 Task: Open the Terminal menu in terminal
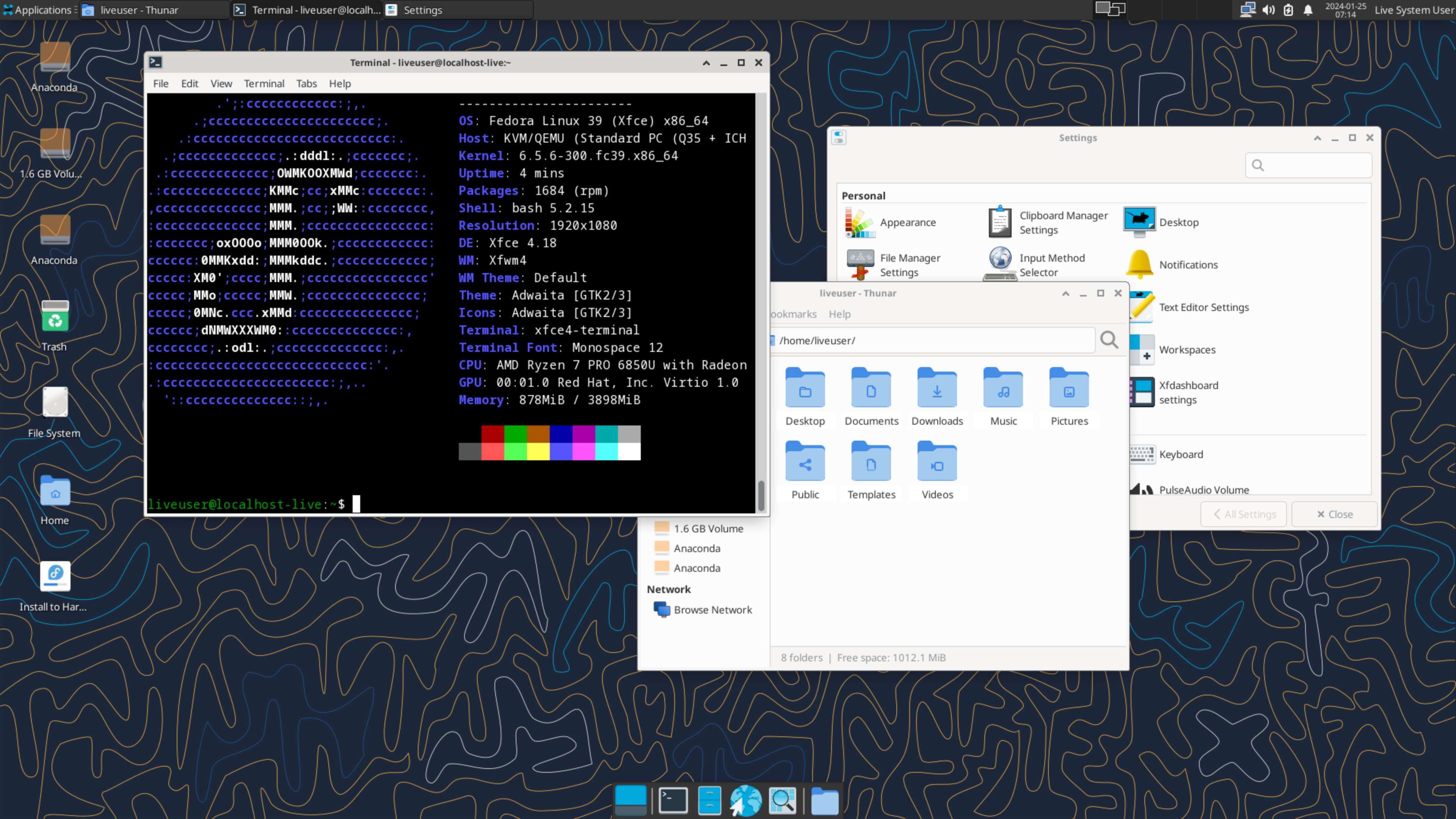[x=263, y=83]
